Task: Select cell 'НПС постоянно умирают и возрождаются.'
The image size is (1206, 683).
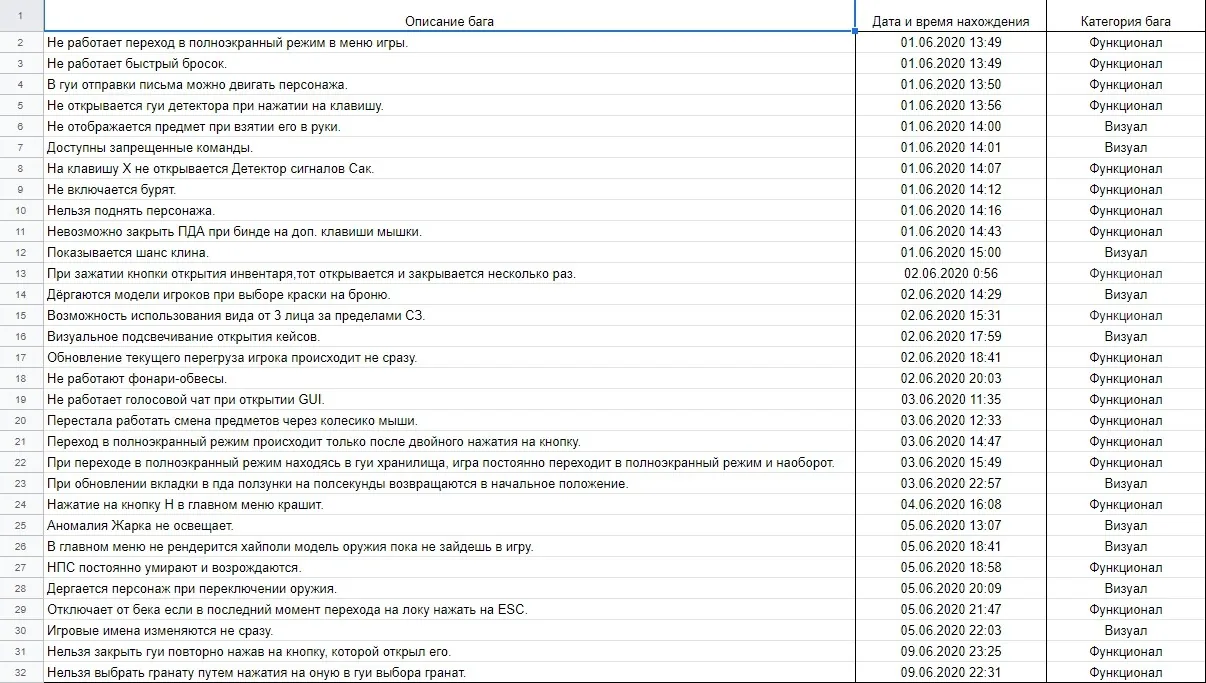Action: coord(449,567)
